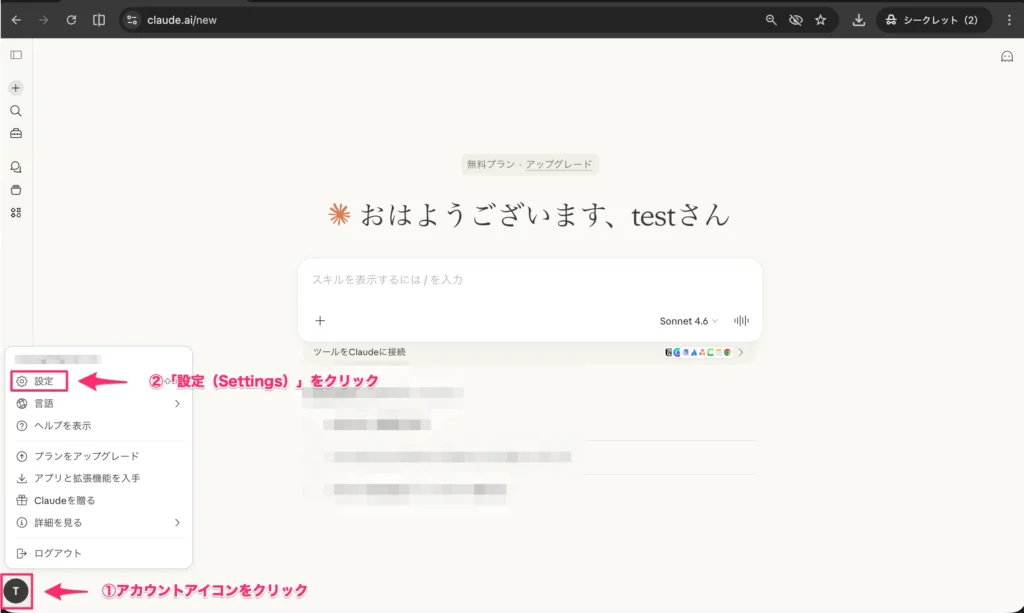The width and height of the screenshot is (1024, 613).
Task: Open chat history via the speech bubble icon
Action: tap(15, 166)
